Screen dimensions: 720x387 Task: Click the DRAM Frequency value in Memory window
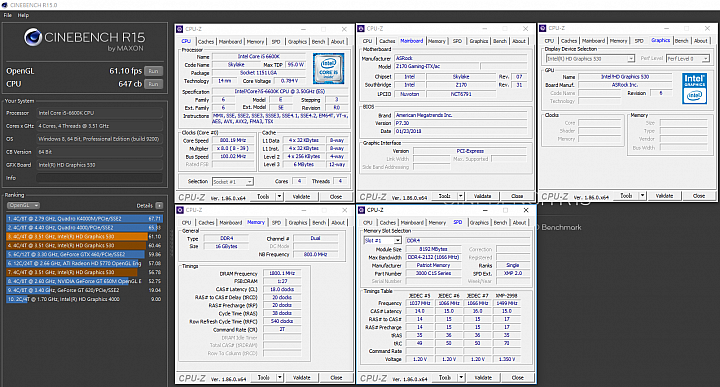coord(282,273)
